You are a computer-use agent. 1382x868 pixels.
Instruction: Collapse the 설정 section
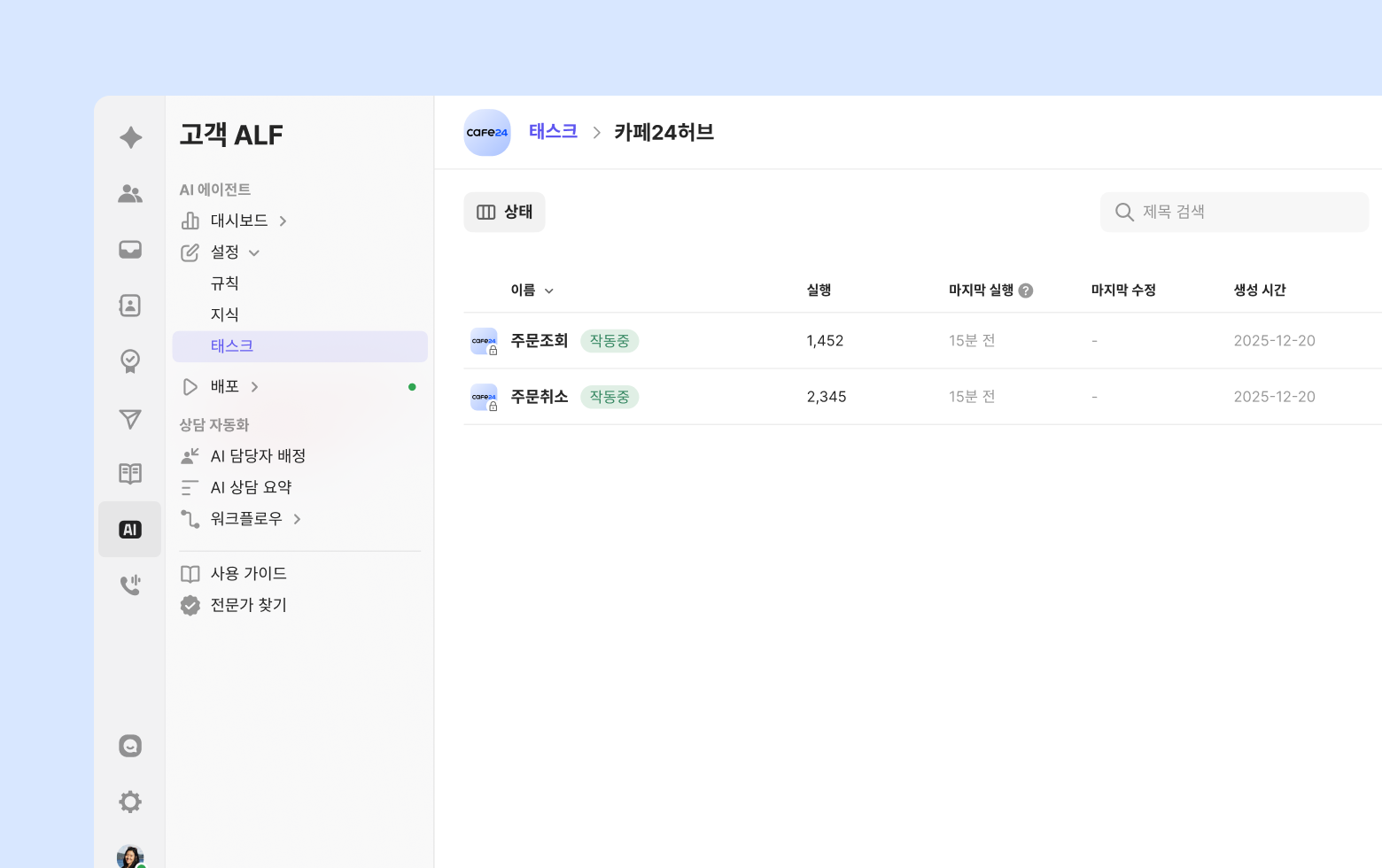(254, 252)
